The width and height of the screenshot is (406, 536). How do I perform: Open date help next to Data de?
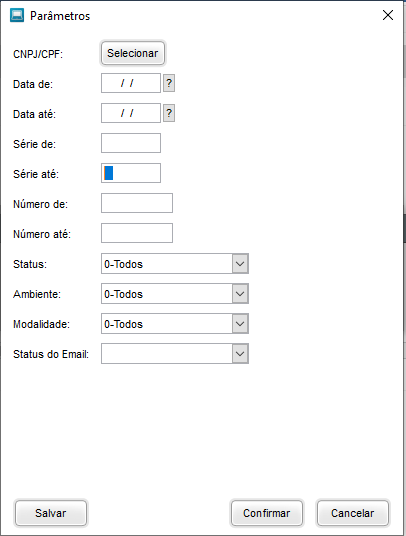(169, 83)
